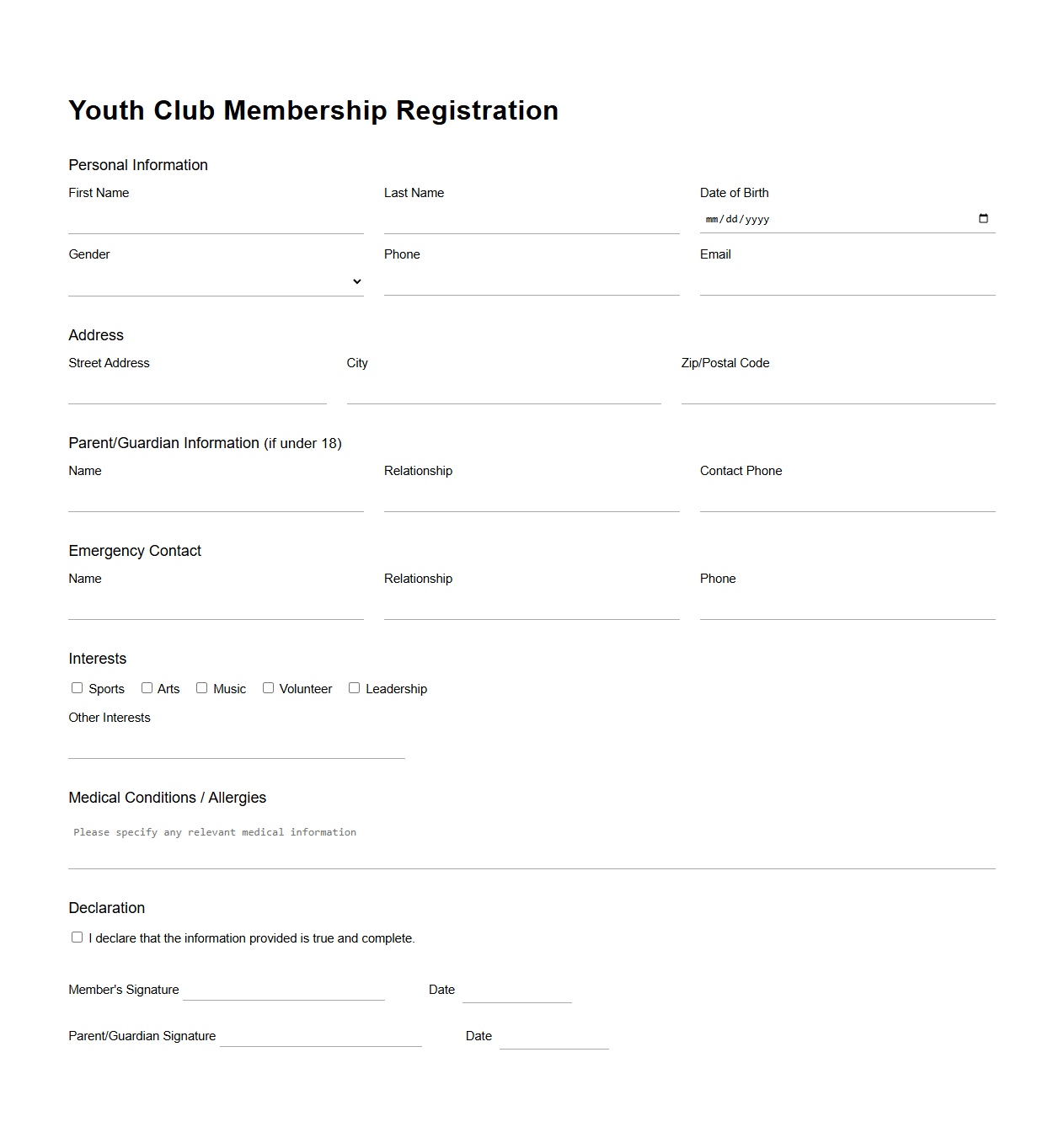Click the Street Address input field
Image resolution: width=1064 pixels, height=1127 pixels.
[196, 394]
